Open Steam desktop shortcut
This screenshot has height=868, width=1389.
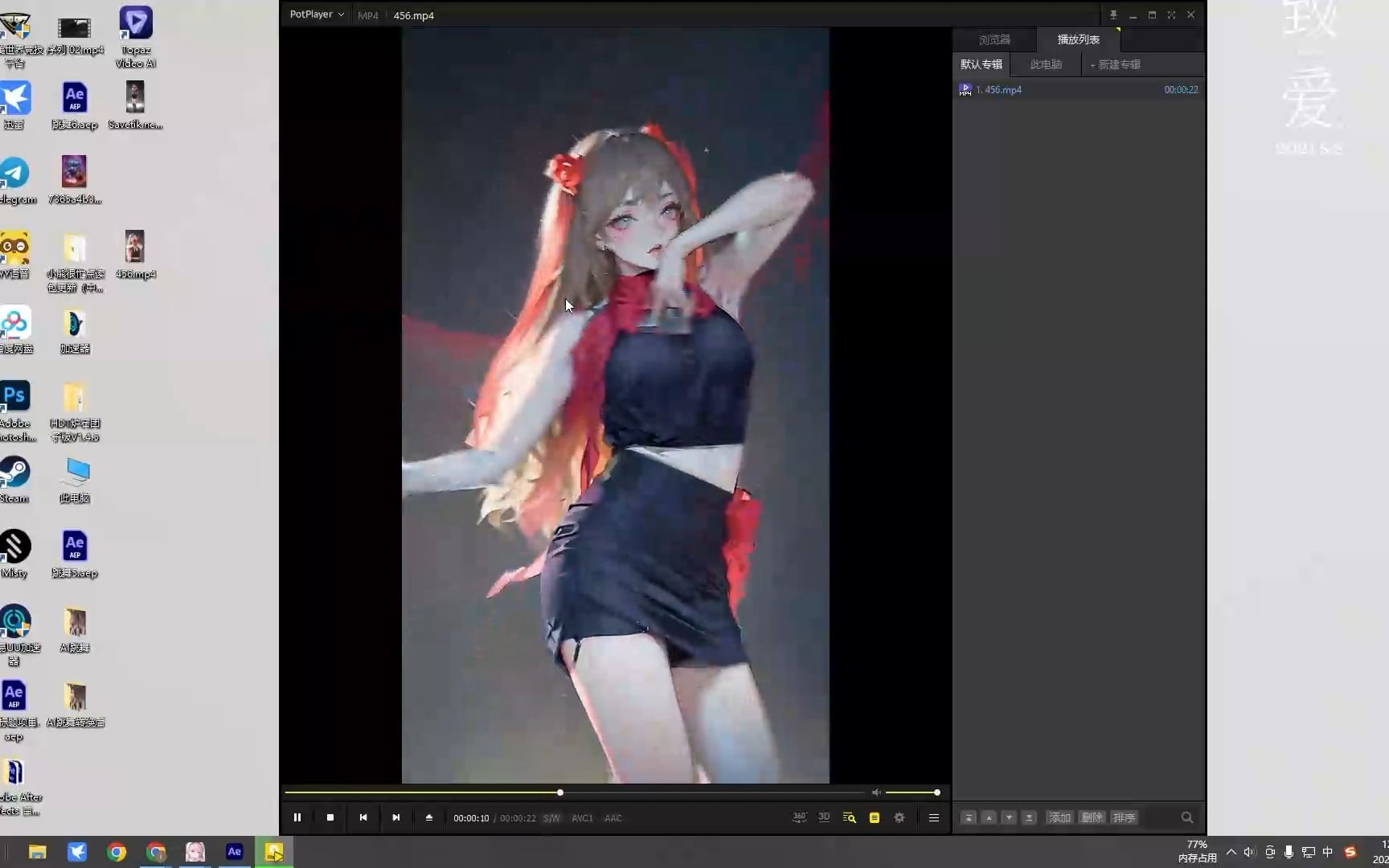pos(14,479)
